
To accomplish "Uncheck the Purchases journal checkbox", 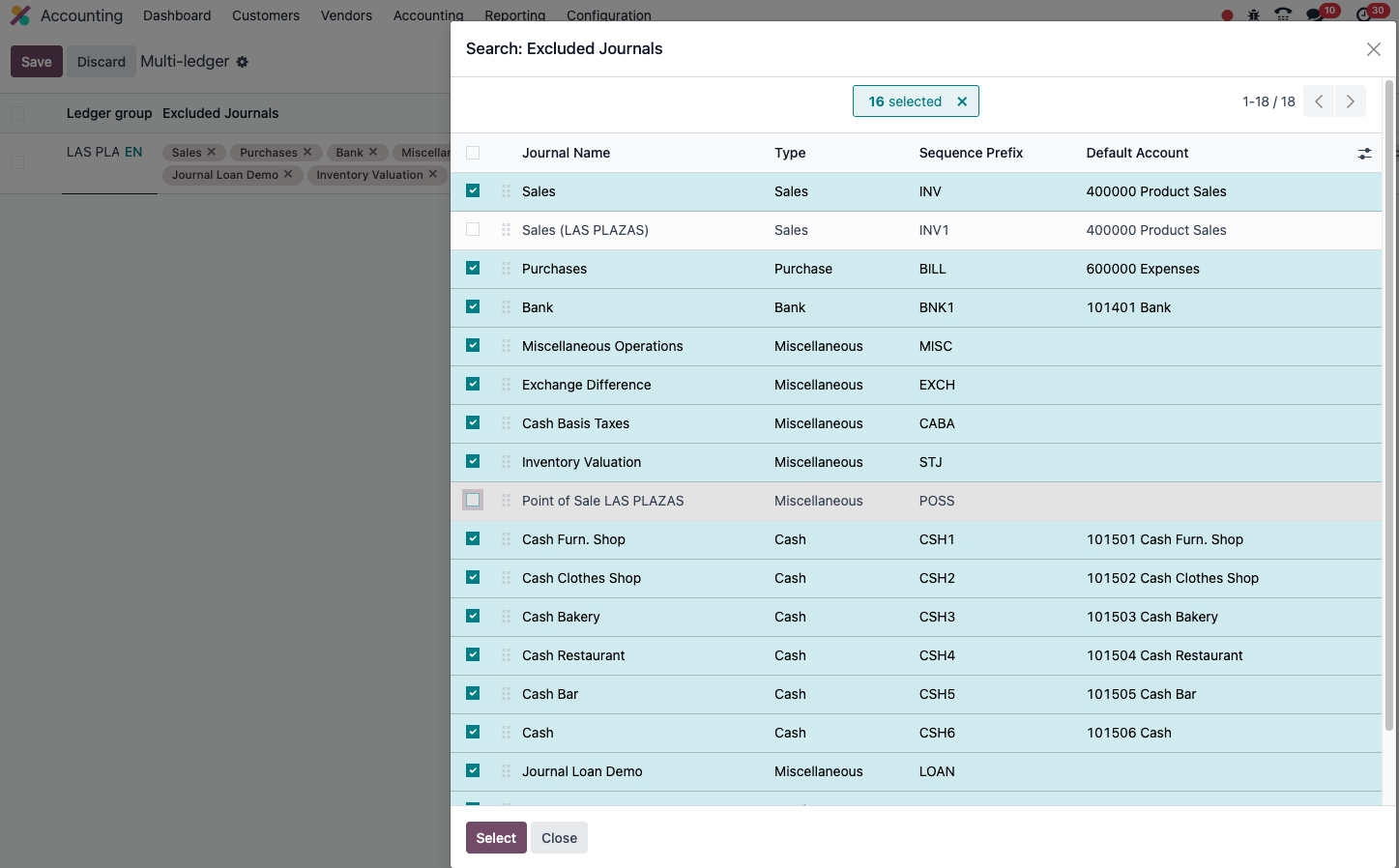I will coord(473,269).
